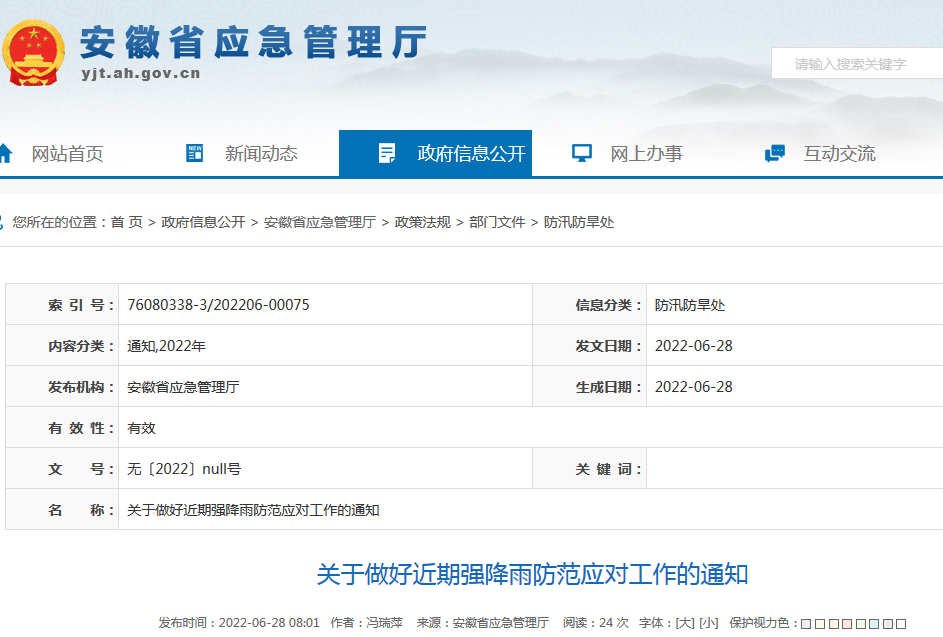The width and height of the screenshot is (943, 637).
Task: Click the 生成日期 value 2022-06-28
Action: point(693,387)
